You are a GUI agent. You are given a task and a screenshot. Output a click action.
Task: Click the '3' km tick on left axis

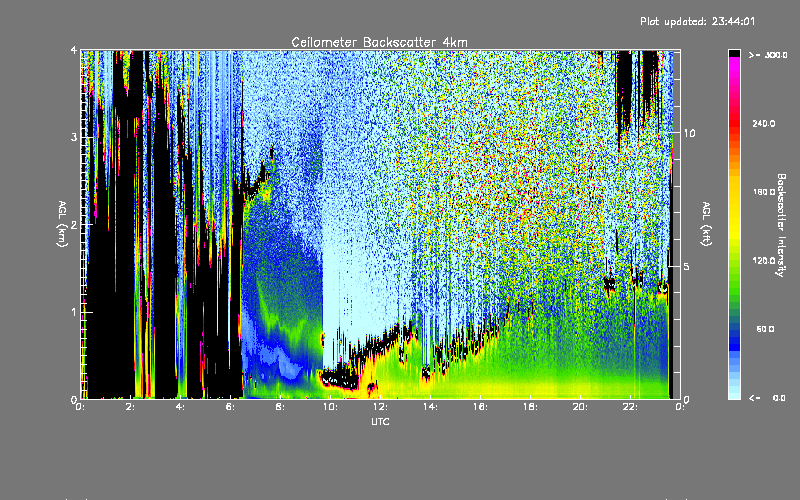(74, 138)
